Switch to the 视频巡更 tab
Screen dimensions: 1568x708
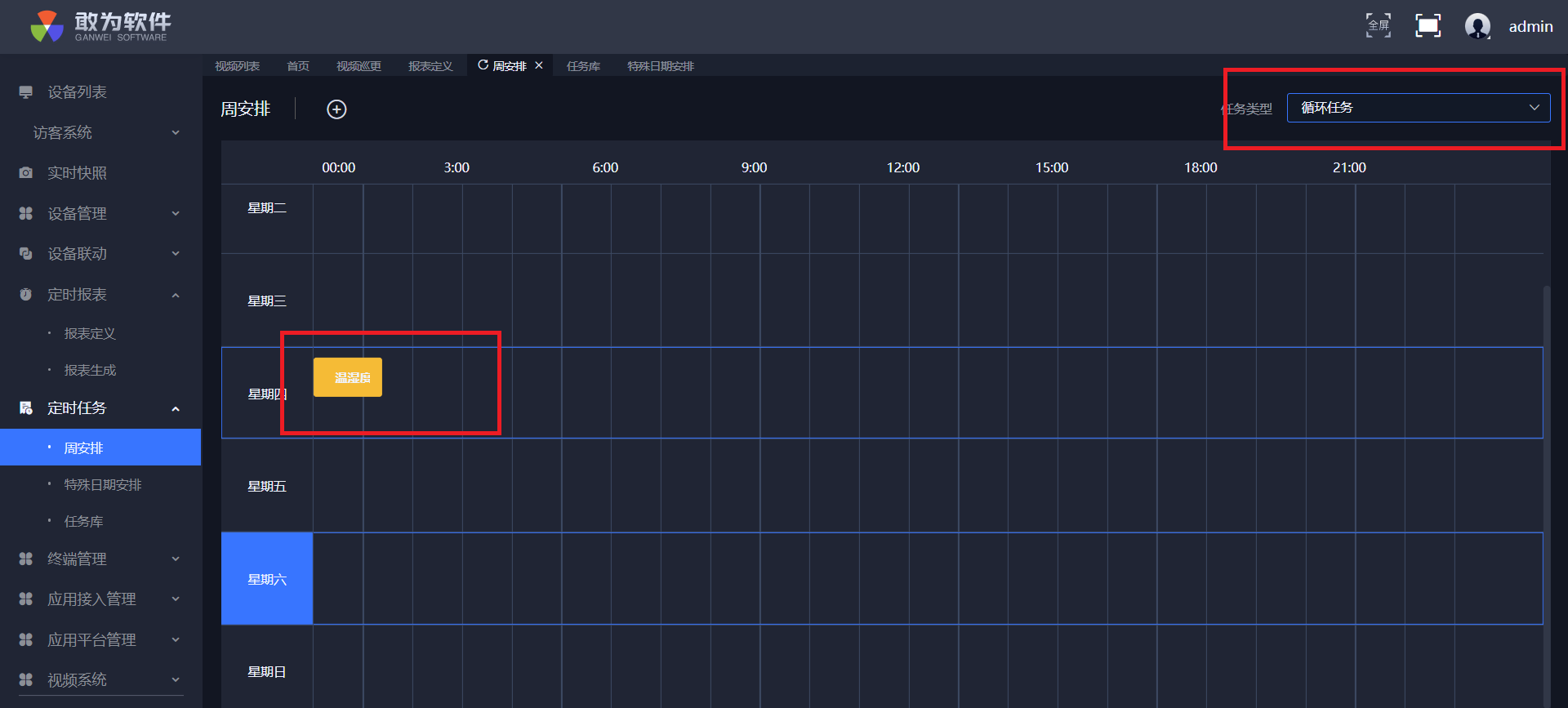tap(359, 66)
